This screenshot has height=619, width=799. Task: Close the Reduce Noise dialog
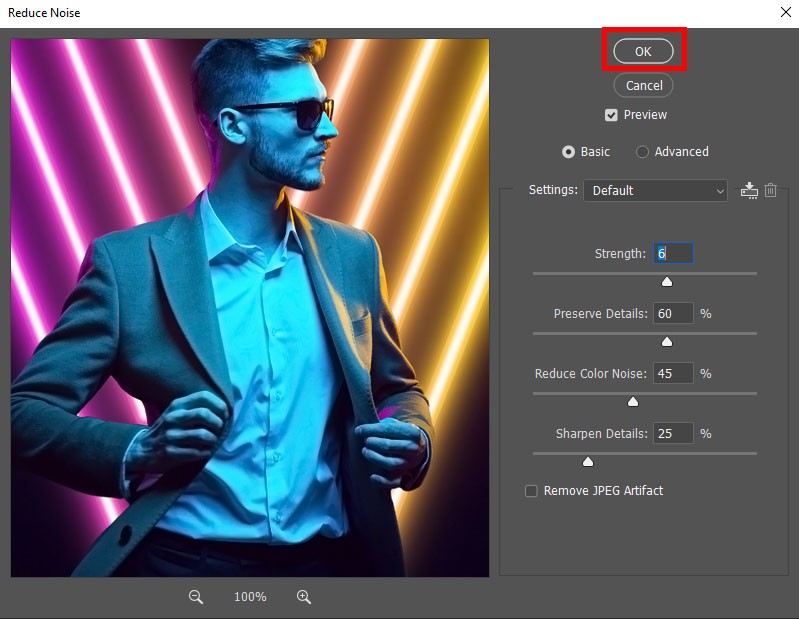[x=786, y=12]
